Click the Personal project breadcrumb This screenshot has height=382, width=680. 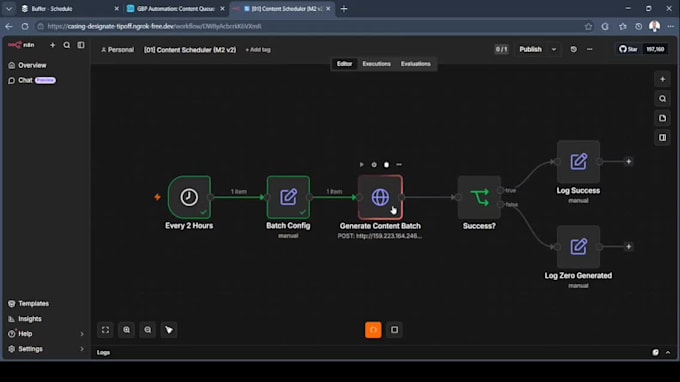(118, 50)
